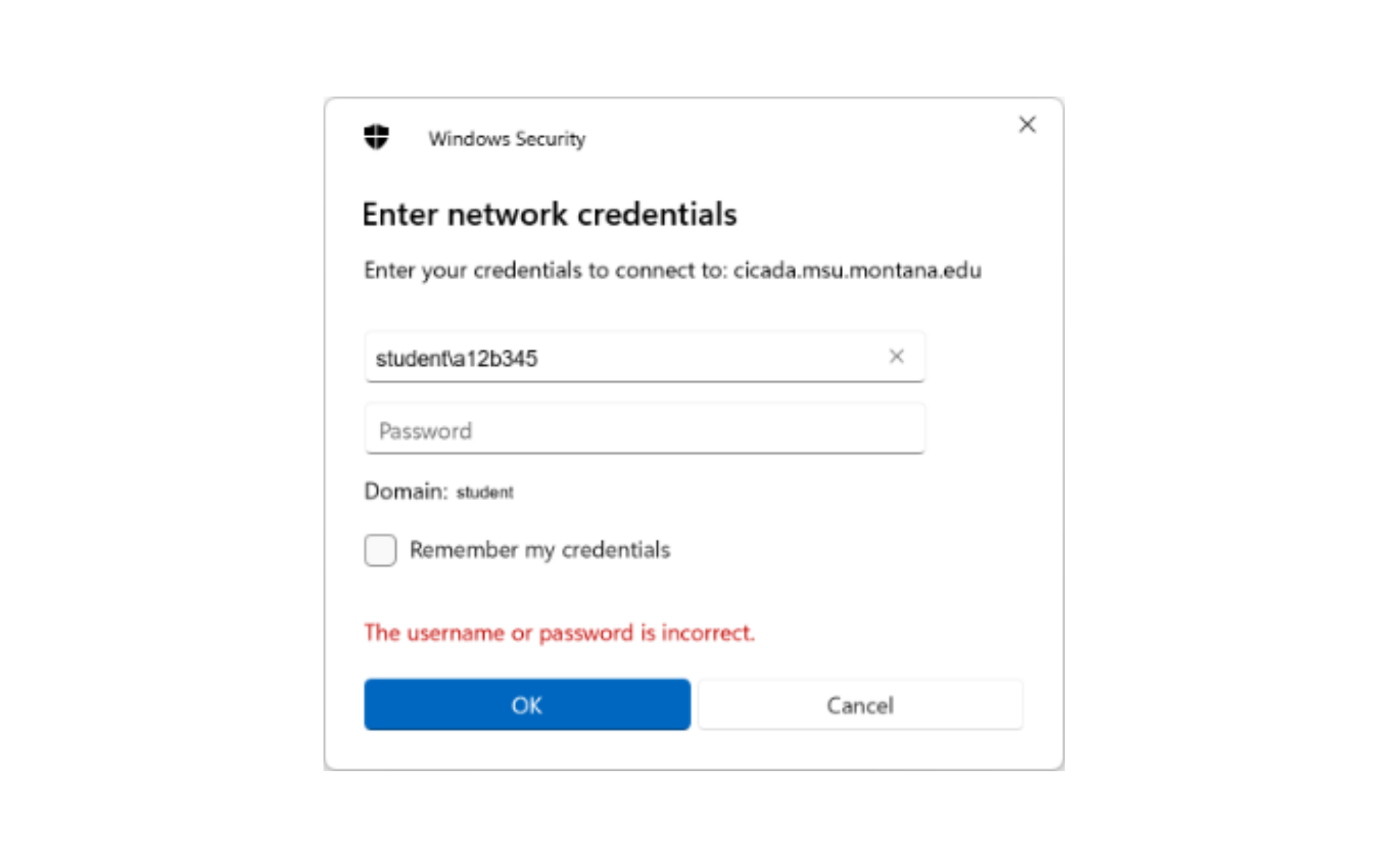The width and height of the screenshot is (1389, 868).
Task: Click the Windows Security shield icon
Action: click(376, 137)
